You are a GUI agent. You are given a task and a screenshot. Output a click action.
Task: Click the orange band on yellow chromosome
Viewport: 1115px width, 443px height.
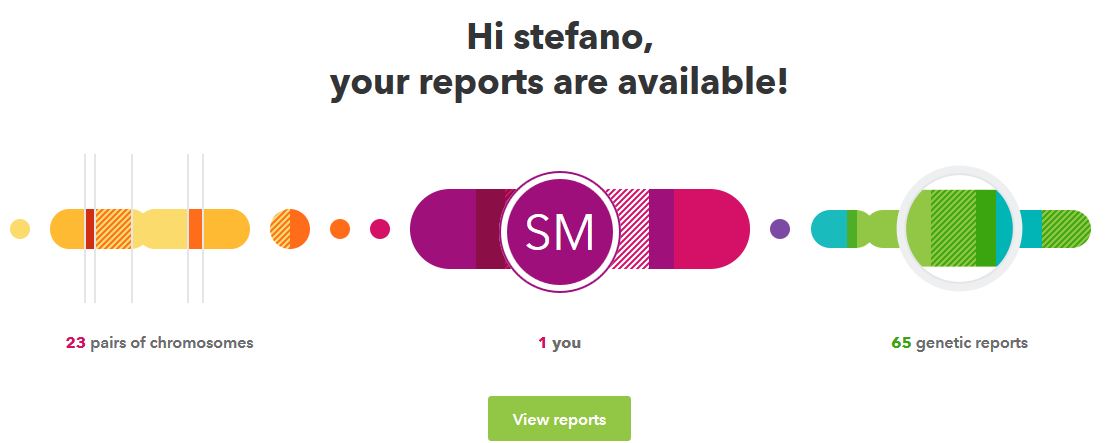tap(195, 229)
